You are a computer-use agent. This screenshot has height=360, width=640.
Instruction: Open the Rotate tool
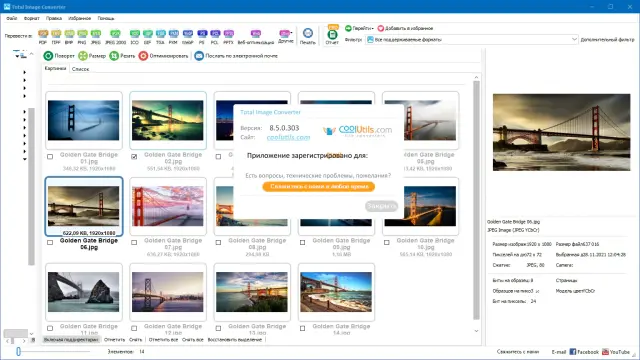(x=59, y=56)
